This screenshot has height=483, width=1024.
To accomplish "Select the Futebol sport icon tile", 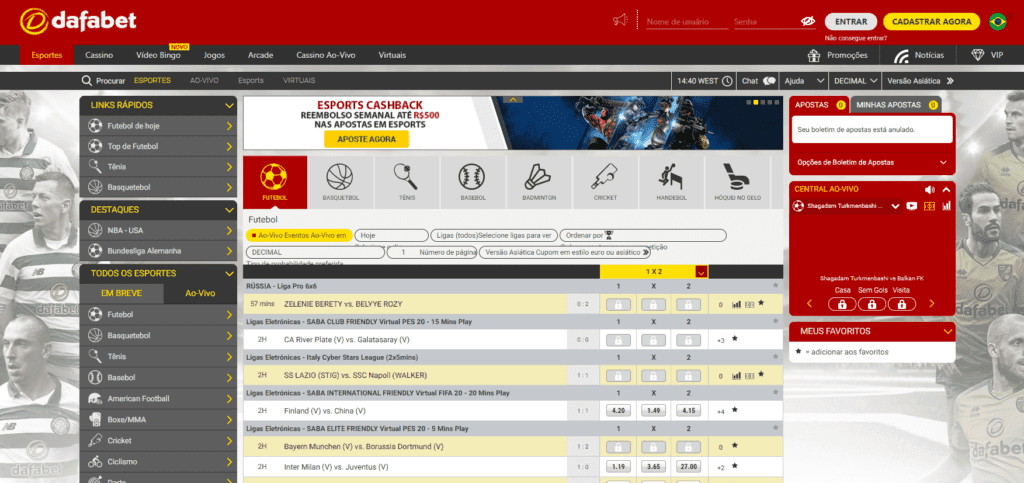I will click(274, 182).
